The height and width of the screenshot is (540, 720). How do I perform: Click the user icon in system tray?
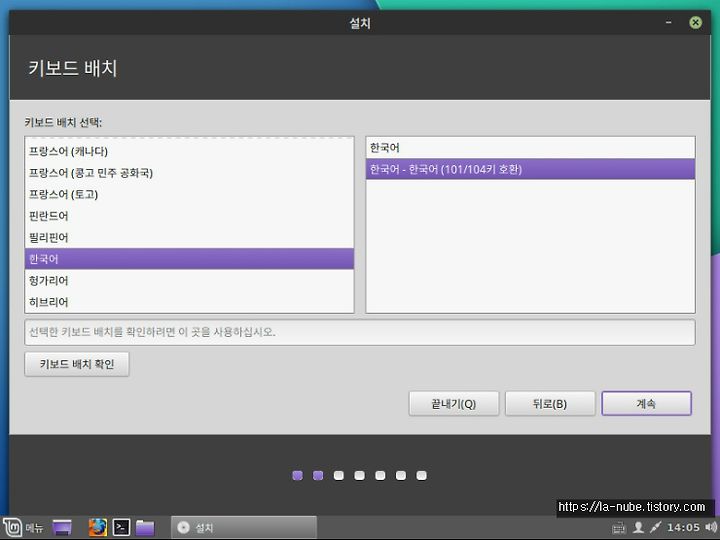pyautogui.click(x=638, y=528)
